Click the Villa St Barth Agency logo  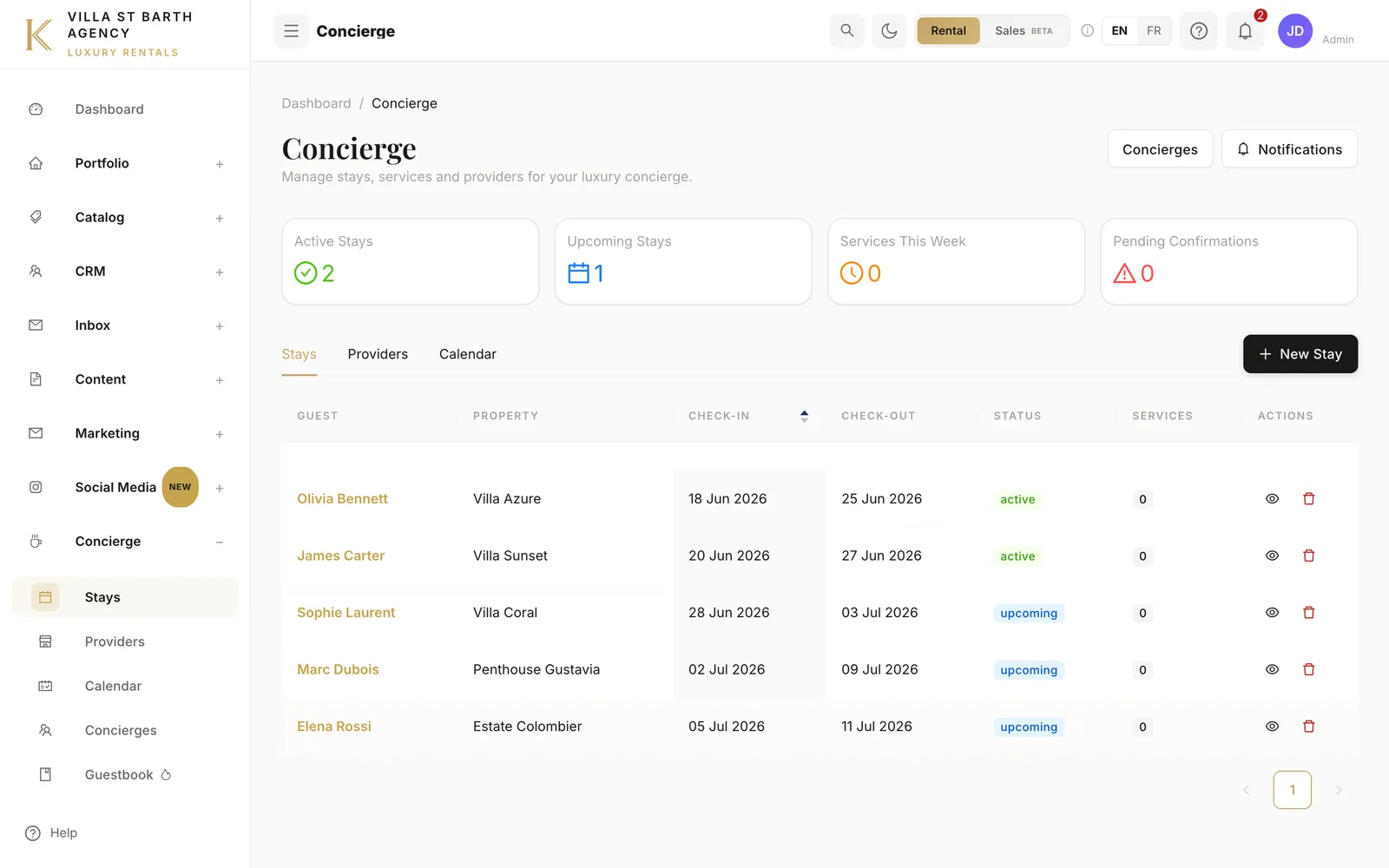tap(108, 35)
